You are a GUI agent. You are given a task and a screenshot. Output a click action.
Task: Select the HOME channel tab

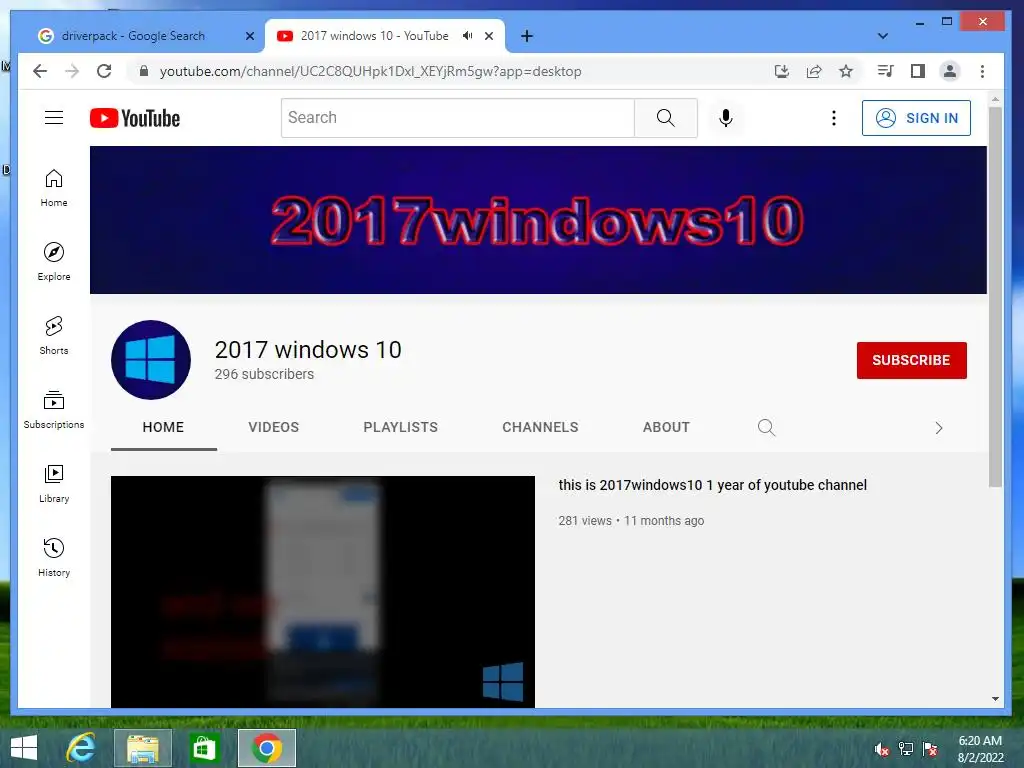tap(163, 427)
